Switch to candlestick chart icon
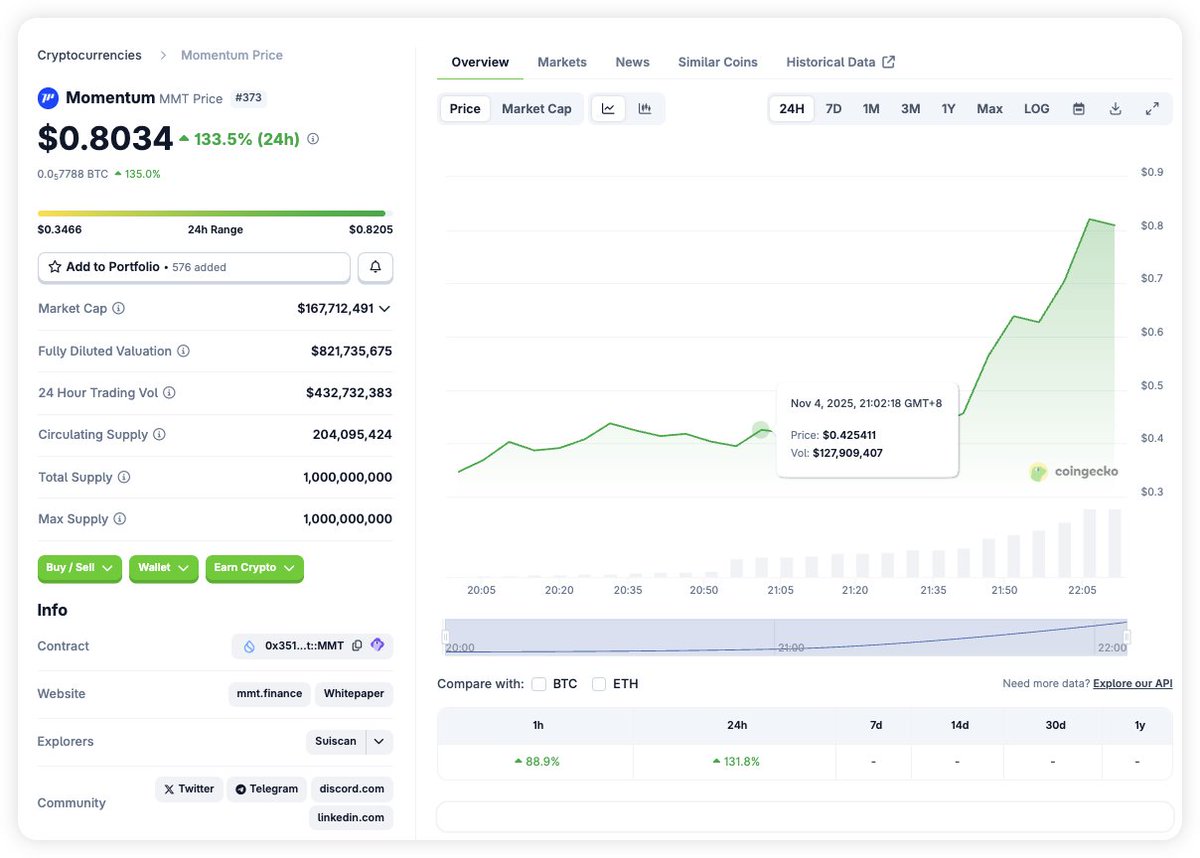Viewport: 1200px width, 858px height. point(645,108)
